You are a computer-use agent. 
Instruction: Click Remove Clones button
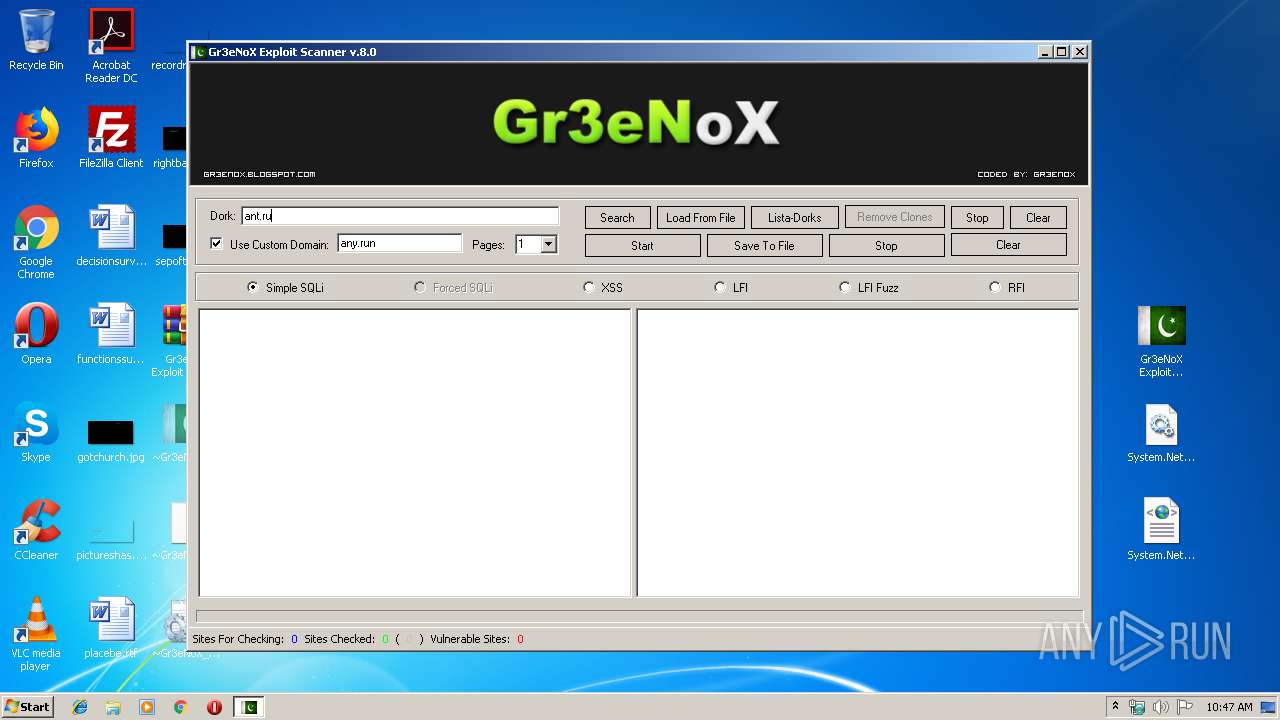894,217
